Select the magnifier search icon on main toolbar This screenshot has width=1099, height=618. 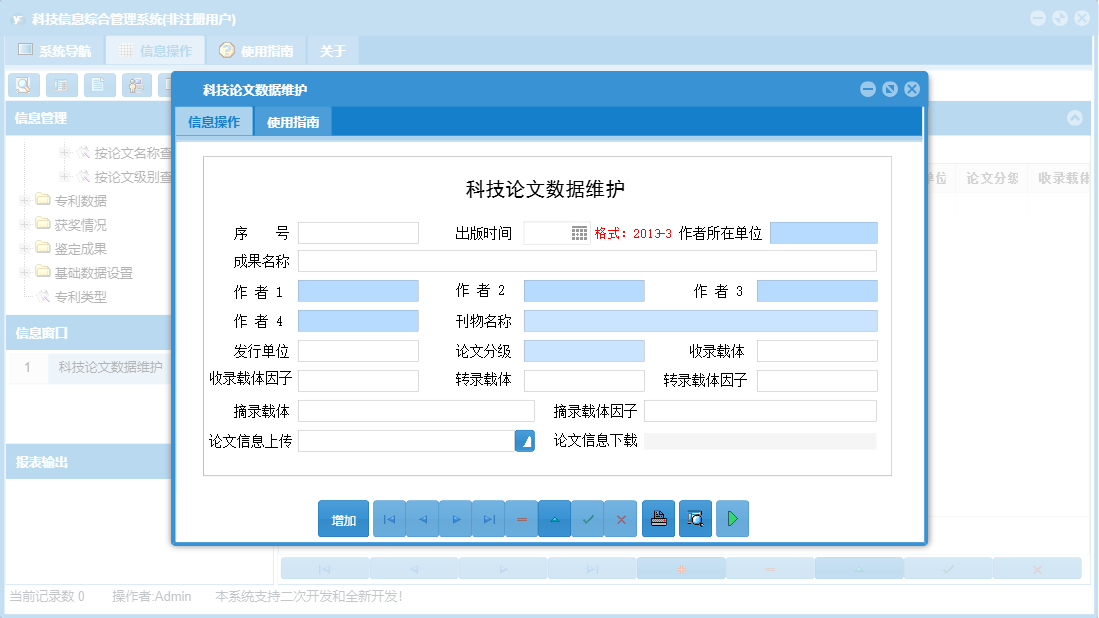(x=22, y=85)
